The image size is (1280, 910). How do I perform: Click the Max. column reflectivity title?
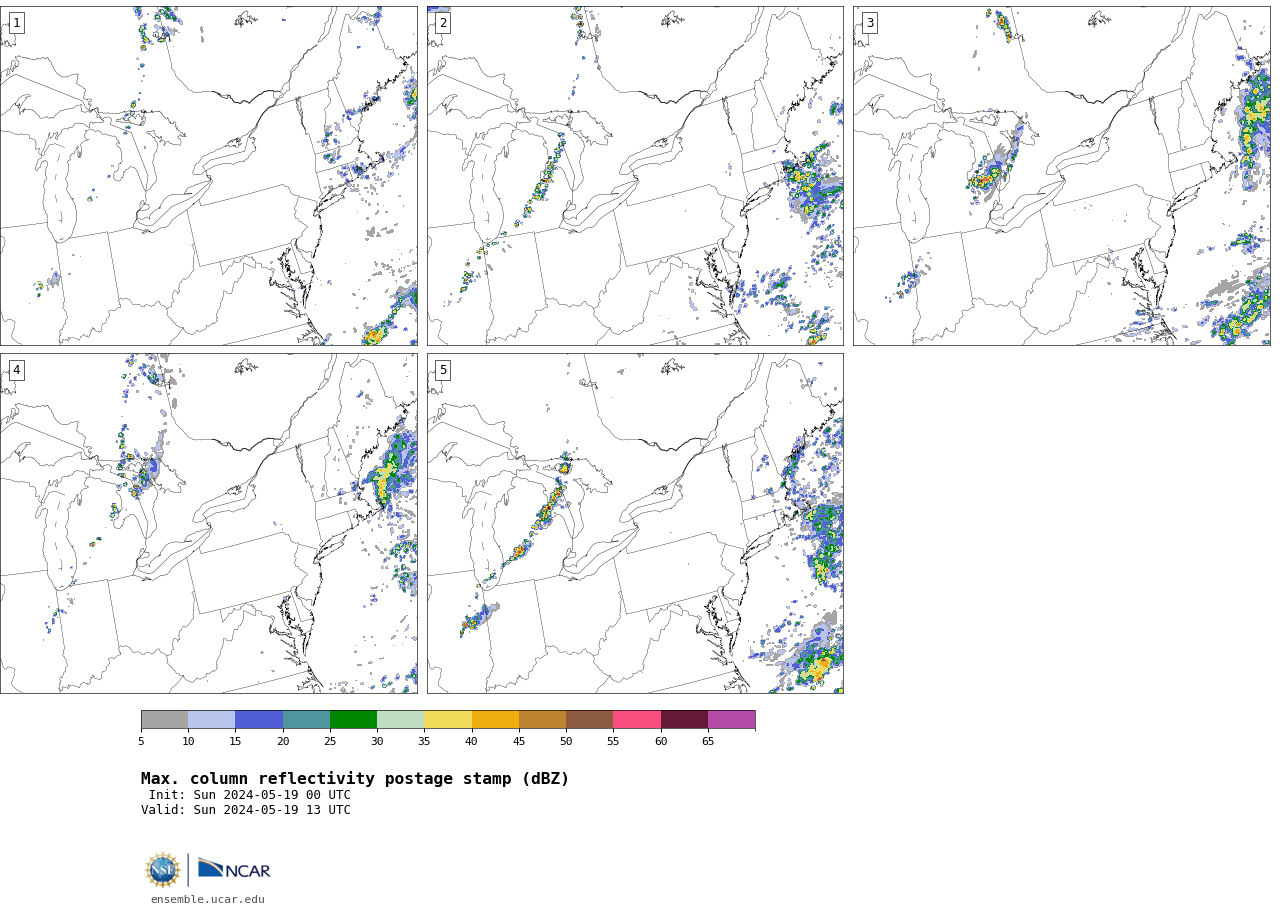pos(355,779)
